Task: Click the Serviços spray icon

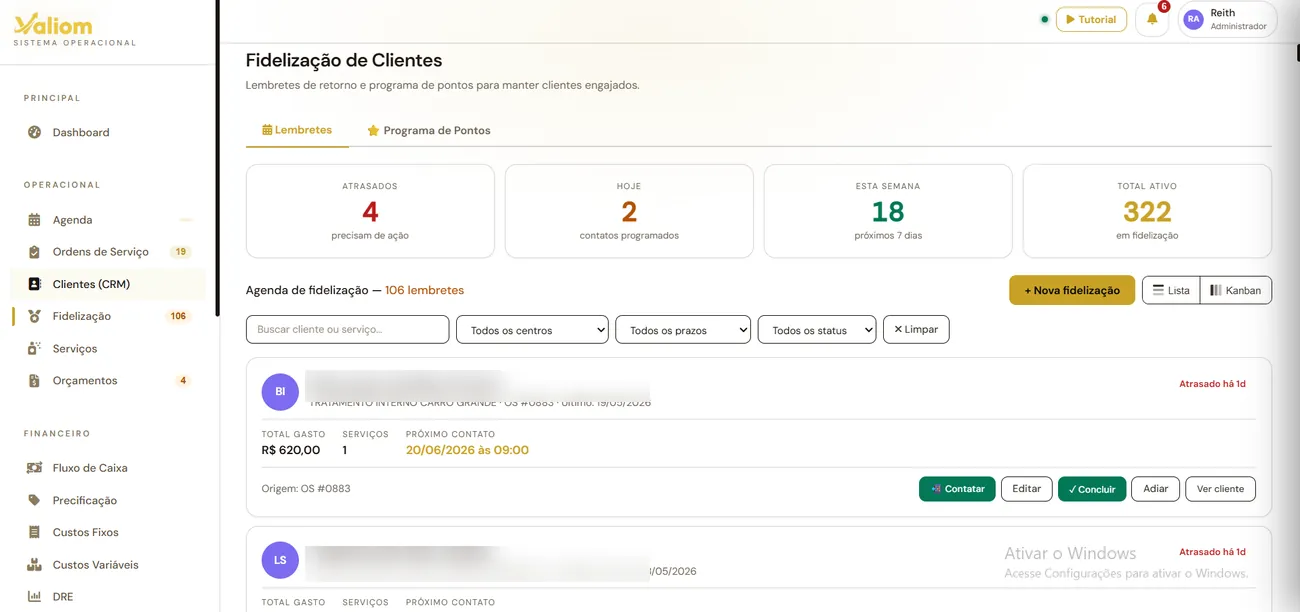Action: [34, 348]
